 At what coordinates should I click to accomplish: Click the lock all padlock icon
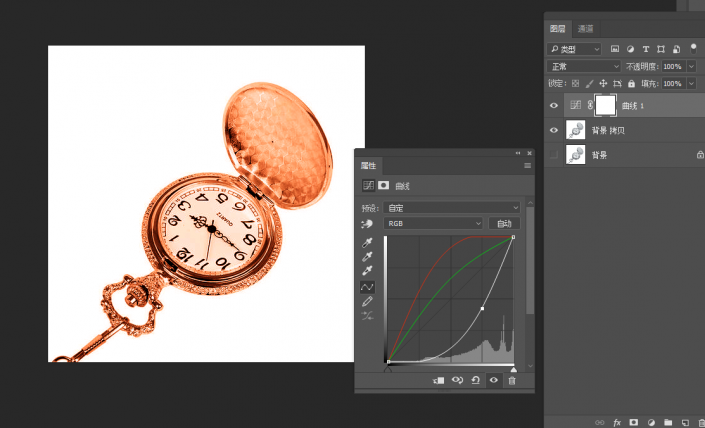click(x=631, y=83)
